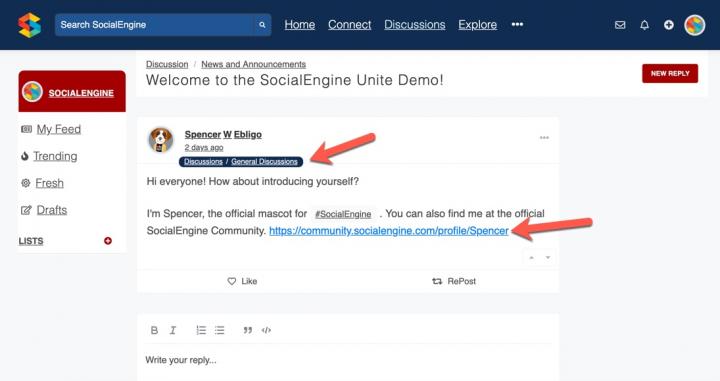
Task: Click the post title Welcome to SocialEngine Unite Demo
Action: [295, 80]
